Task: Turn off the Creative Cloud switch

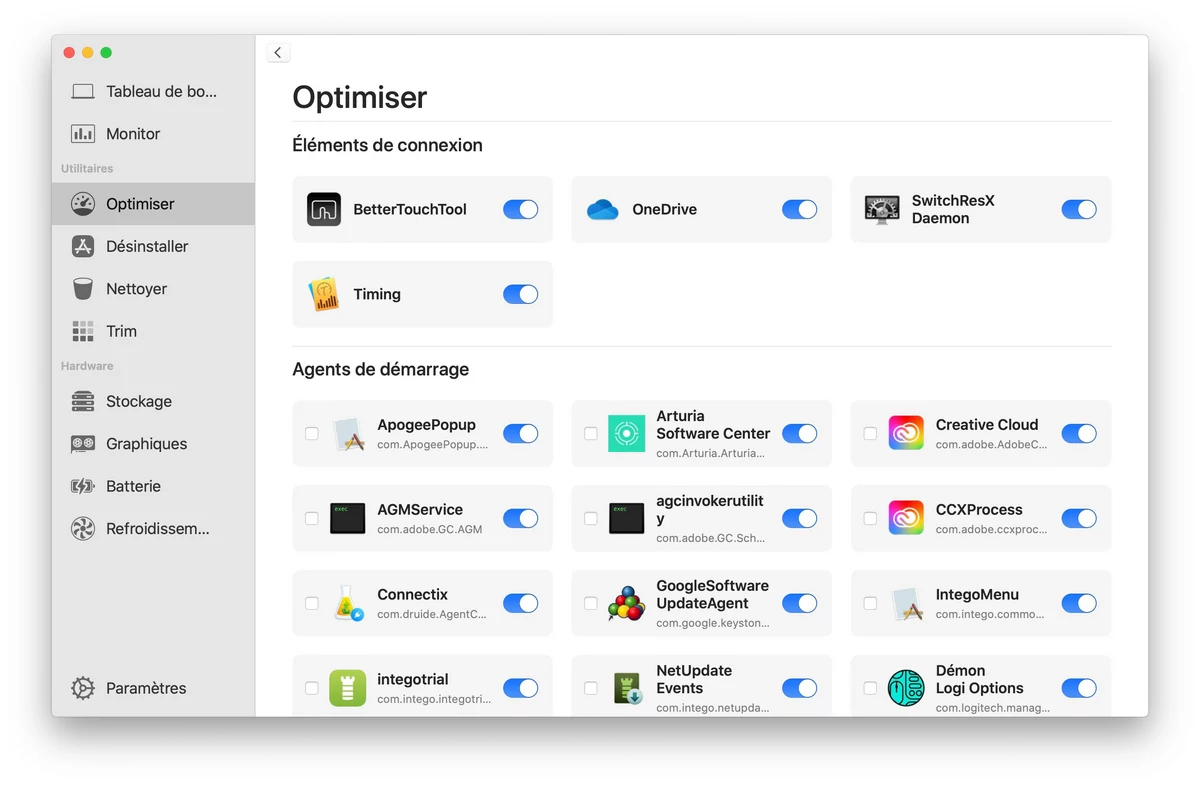Action: tap(1079, 433)
